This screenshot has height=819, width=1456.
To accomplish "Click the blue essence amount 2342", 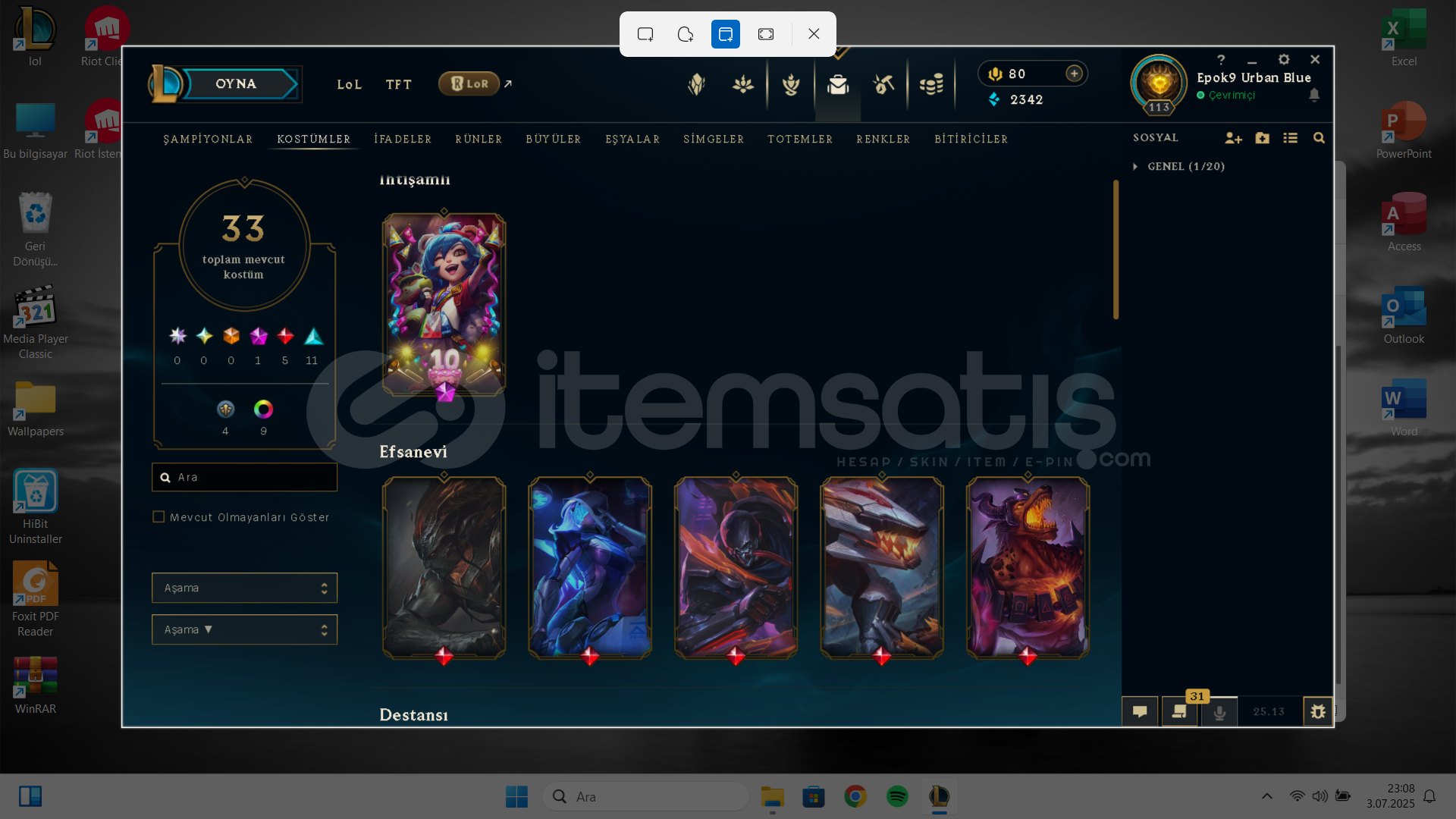I will click(1026, 99).
